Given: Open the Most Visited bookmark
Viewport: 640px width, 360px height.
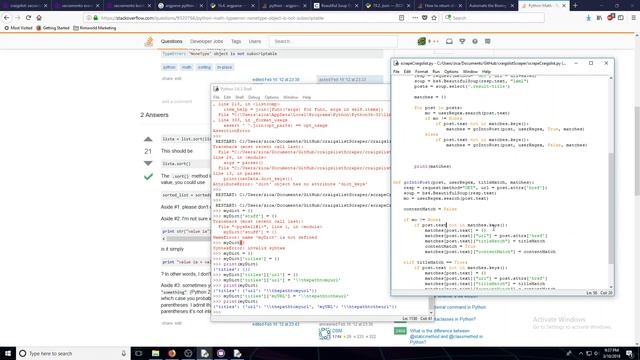Looking at the screenshot, I should 18,28.
